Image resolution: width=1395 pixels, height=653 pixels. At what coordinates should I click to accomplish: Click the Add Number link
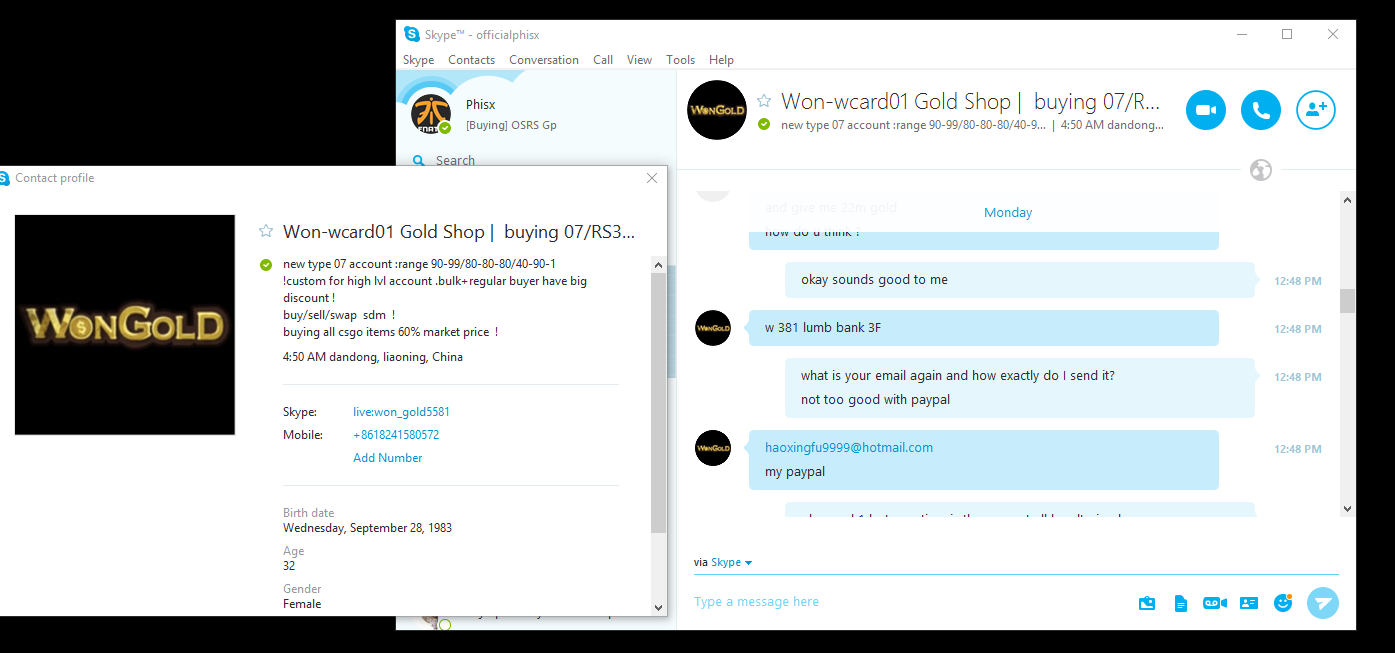click(388, 458)
